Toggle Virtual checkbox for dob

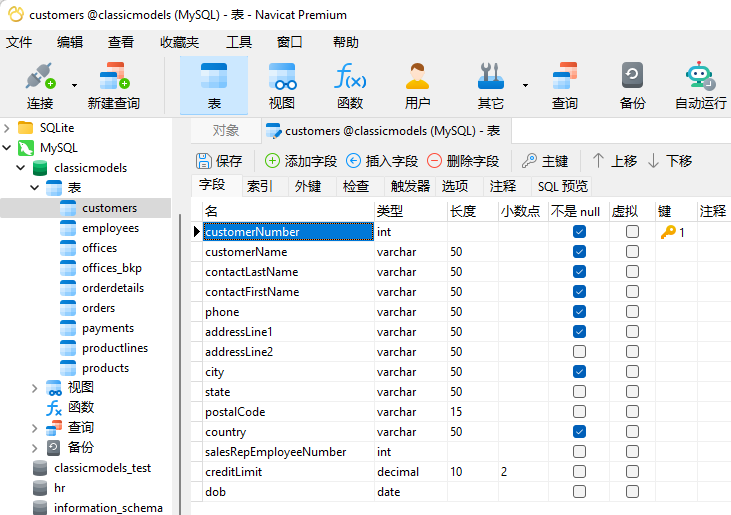(x=632, y=491)
